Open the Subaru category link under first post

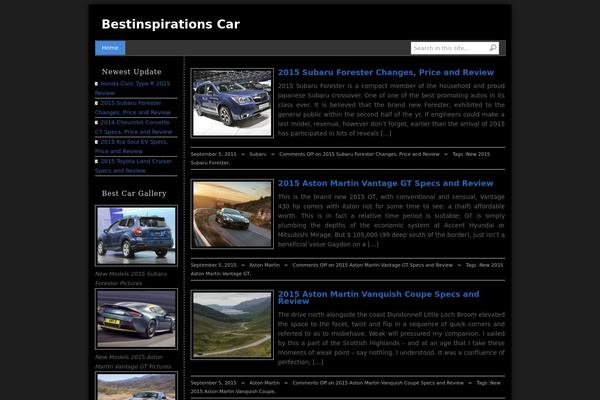coord(258,154)
